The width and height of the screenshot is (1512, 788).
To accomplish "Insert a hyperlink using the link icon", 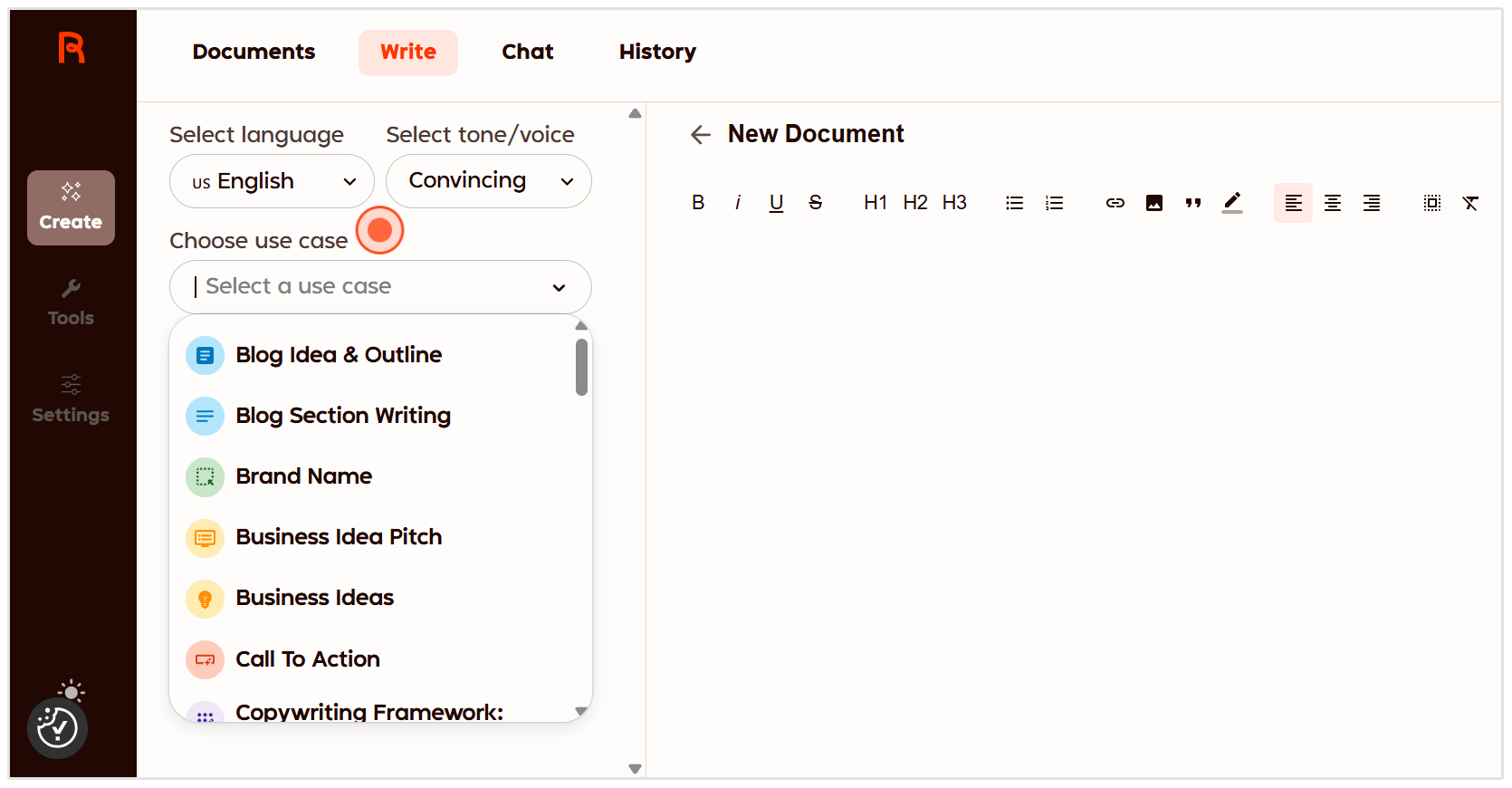I will pos(1115,203).
